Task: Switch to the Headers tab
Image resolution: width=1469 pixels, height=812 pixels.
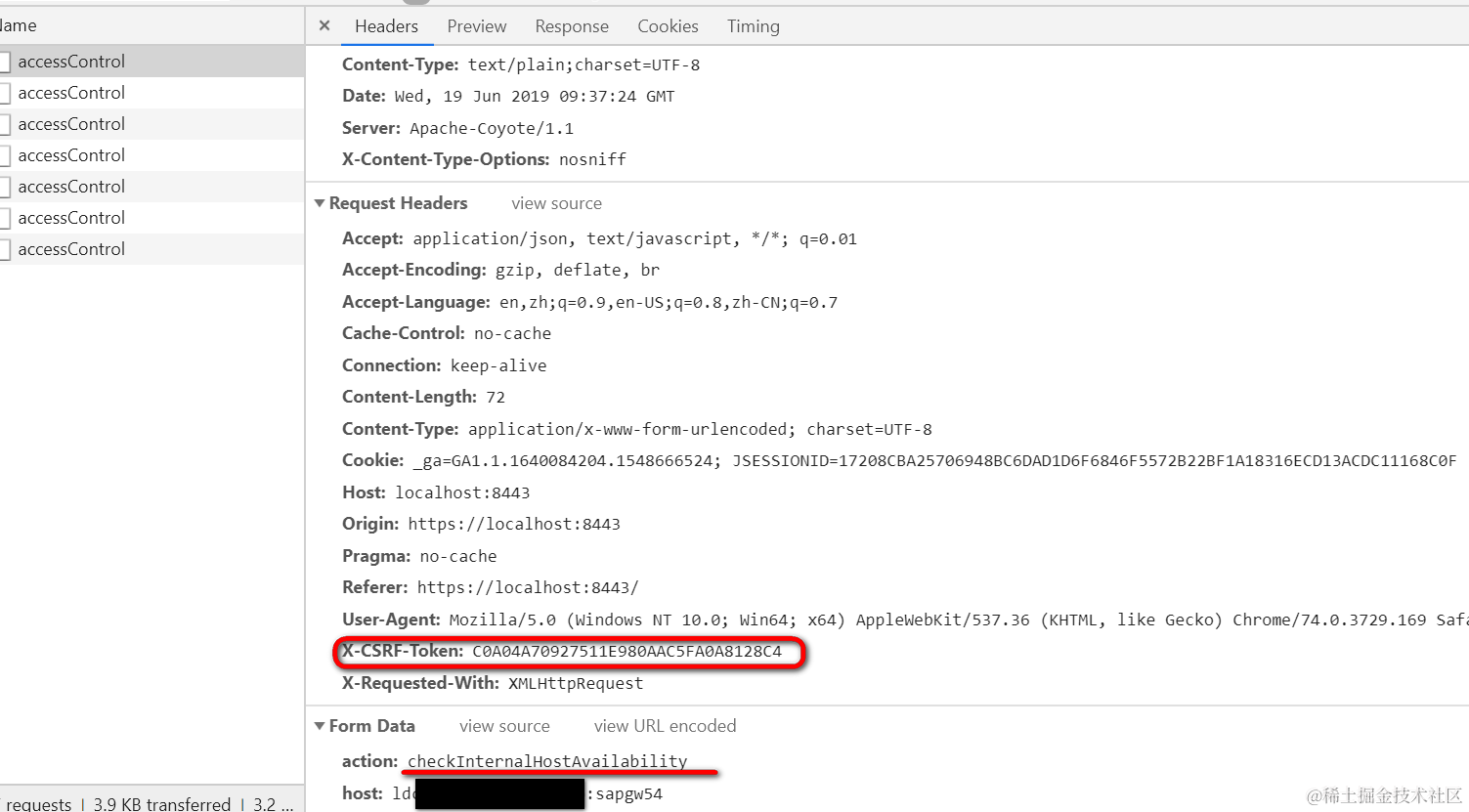Action: pos(386,26)
